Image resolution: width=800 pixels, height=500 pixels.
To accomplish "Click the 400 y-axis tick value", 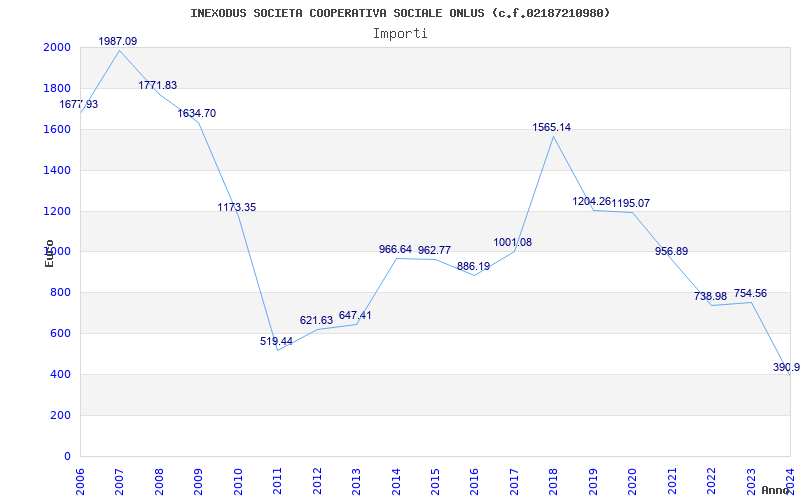I will pyautogui.click(x=61, y=374).
